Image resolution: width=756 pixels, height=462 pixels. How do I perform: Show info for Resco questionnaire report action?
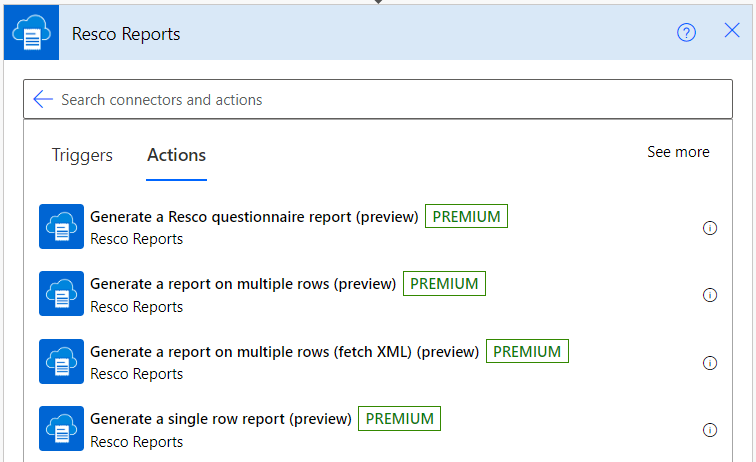pos(710,228)
